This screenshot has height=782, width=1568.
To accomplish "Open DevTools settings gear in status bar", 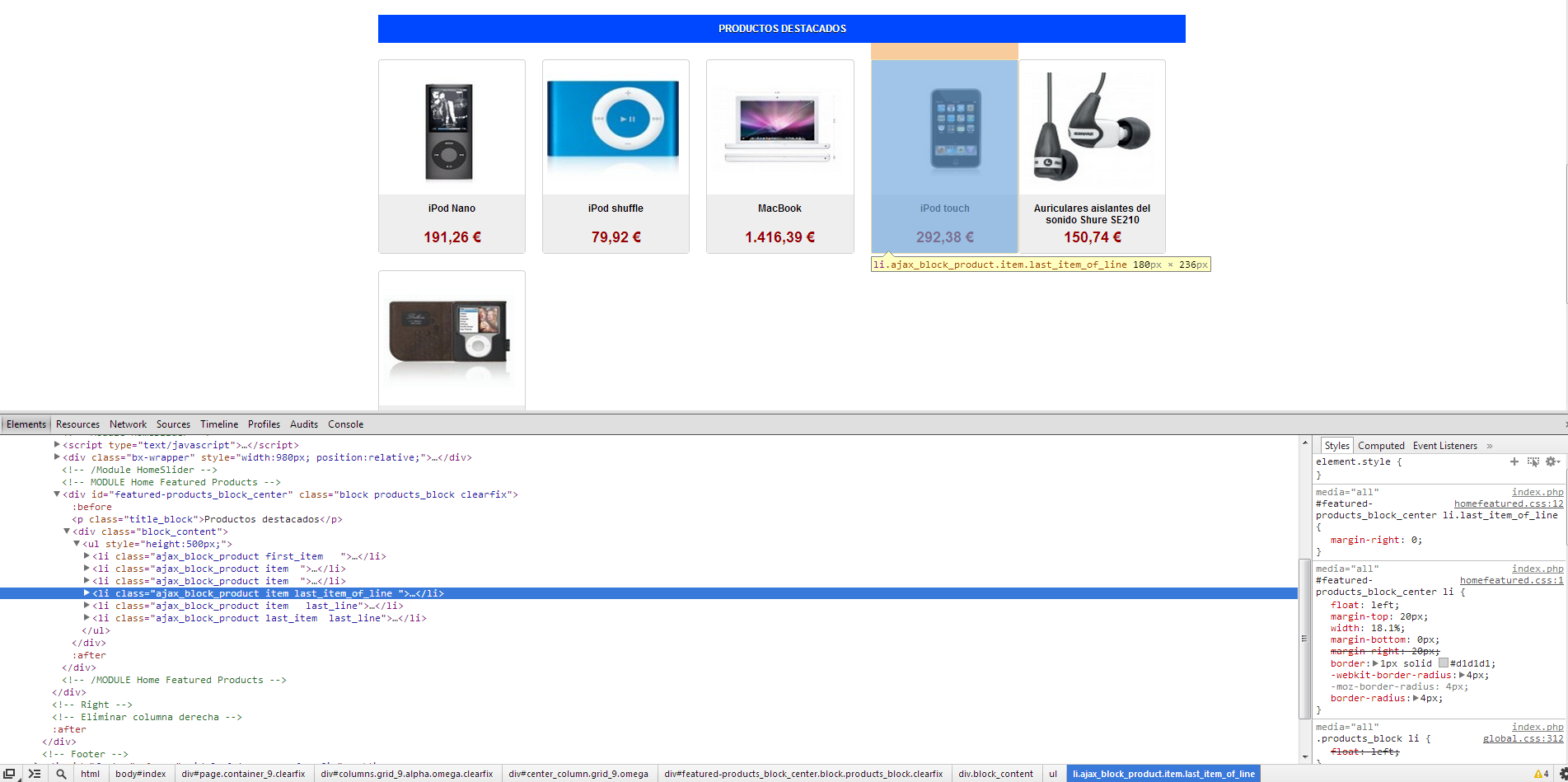I will tap(1563, 774).
